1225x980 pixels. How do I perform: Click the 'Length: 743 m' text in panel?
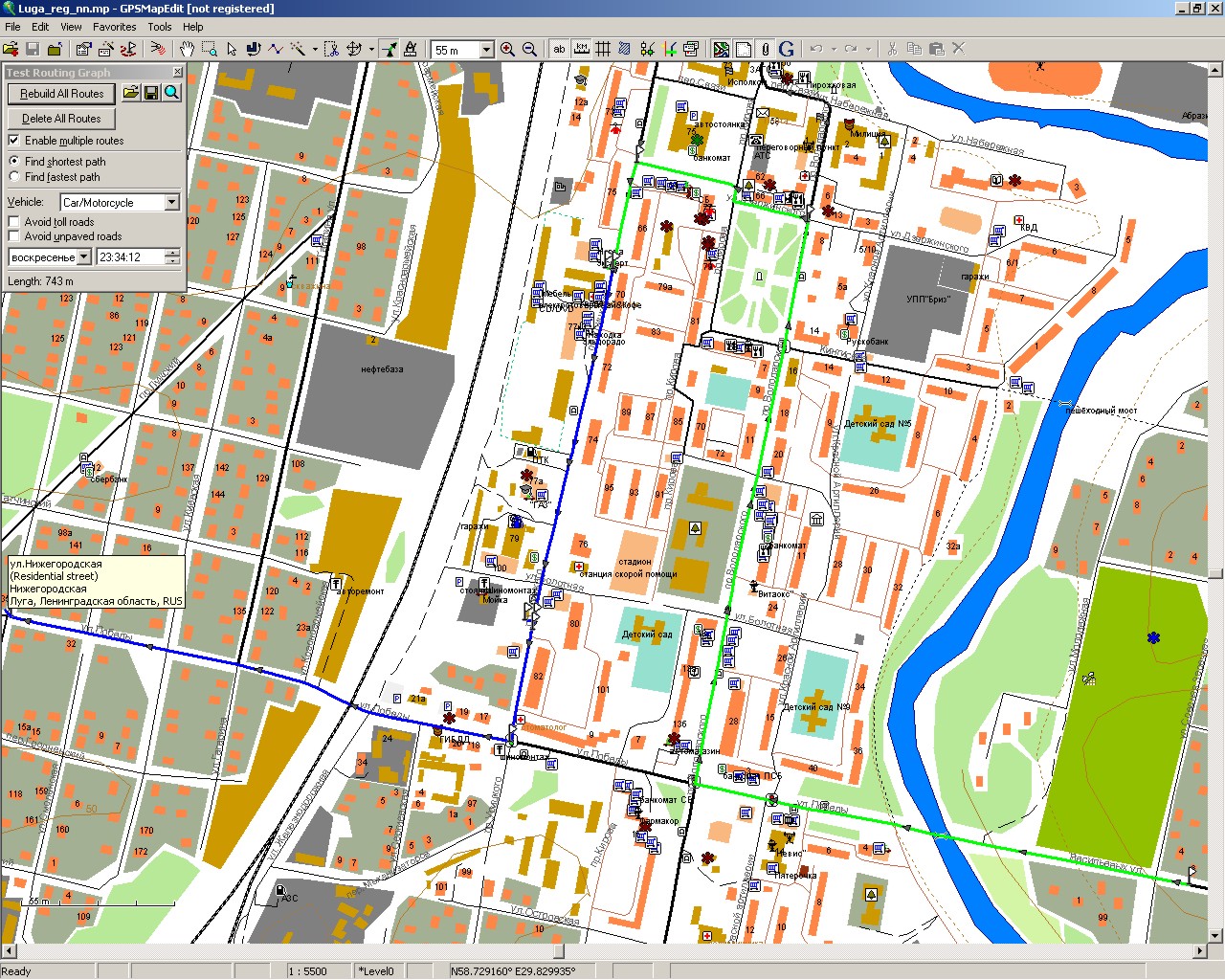point(40,281)
